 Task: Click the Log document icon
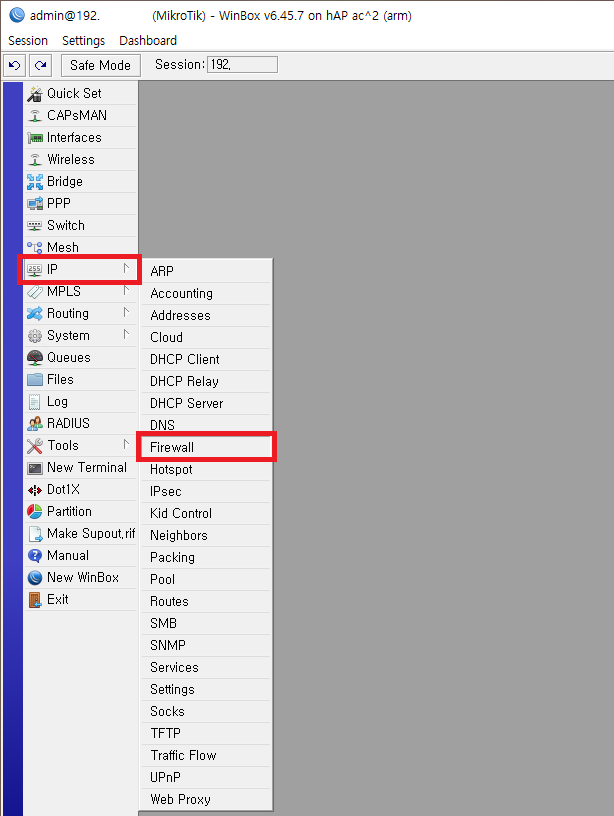pyautogui.click(x=35, y=402)
